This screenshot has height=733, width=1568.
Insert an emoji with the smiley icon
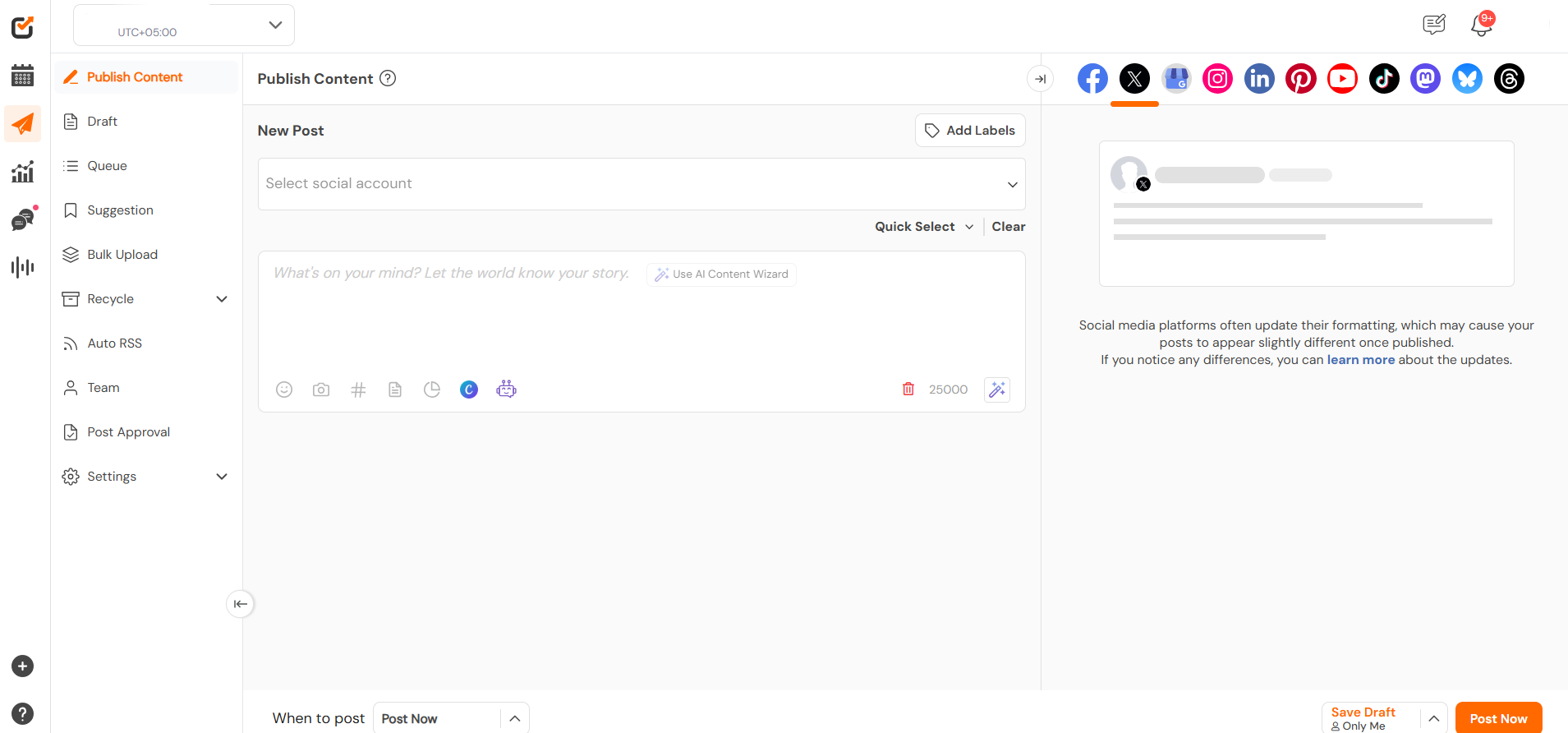click(x=284, y=390)
